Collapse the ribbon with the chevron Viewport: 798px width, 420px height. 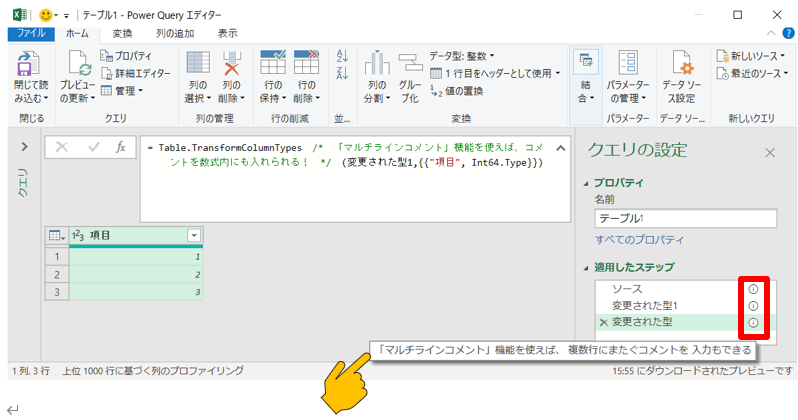click(771, 33)
